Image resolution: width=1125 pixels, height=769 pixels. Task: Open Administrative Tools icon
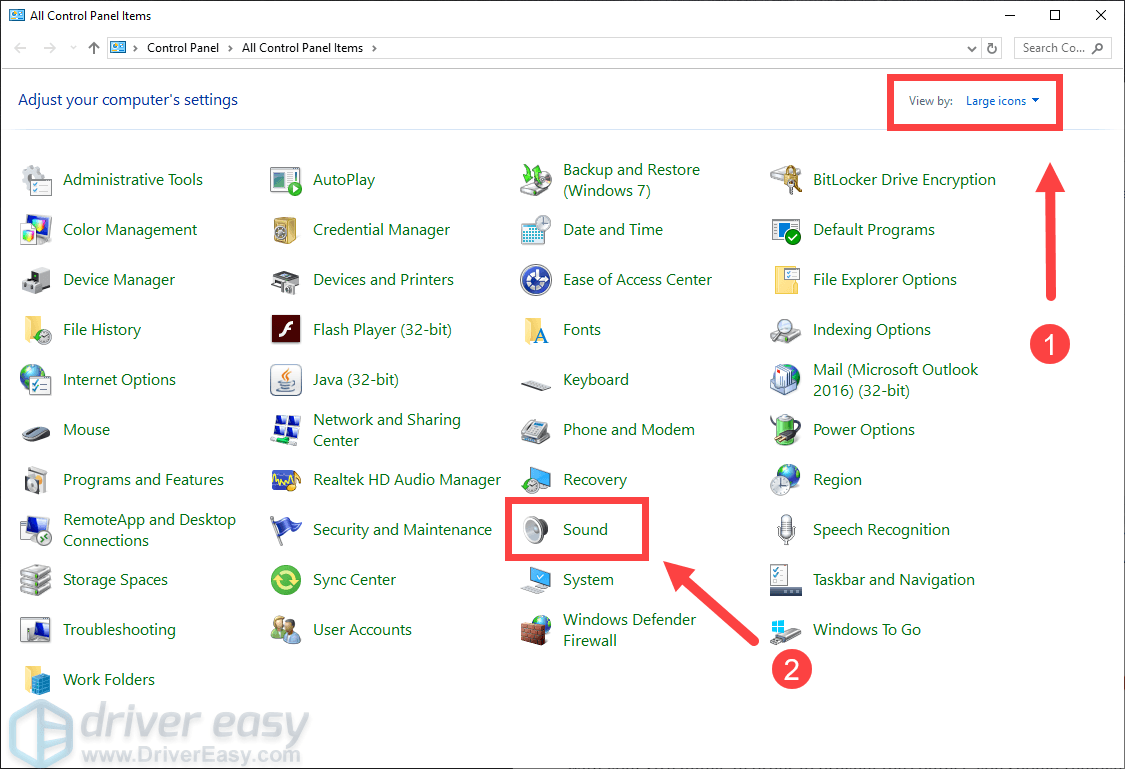click(36, 180)
